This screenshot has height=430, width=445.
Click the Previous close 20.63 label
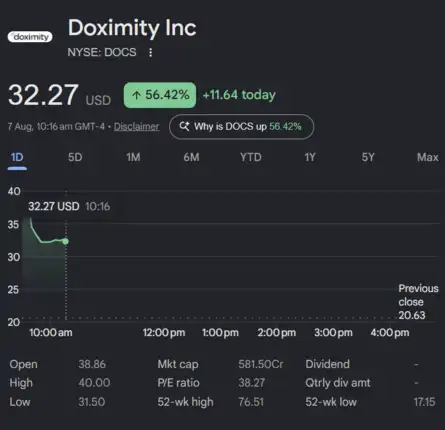(x=418, y=302)
